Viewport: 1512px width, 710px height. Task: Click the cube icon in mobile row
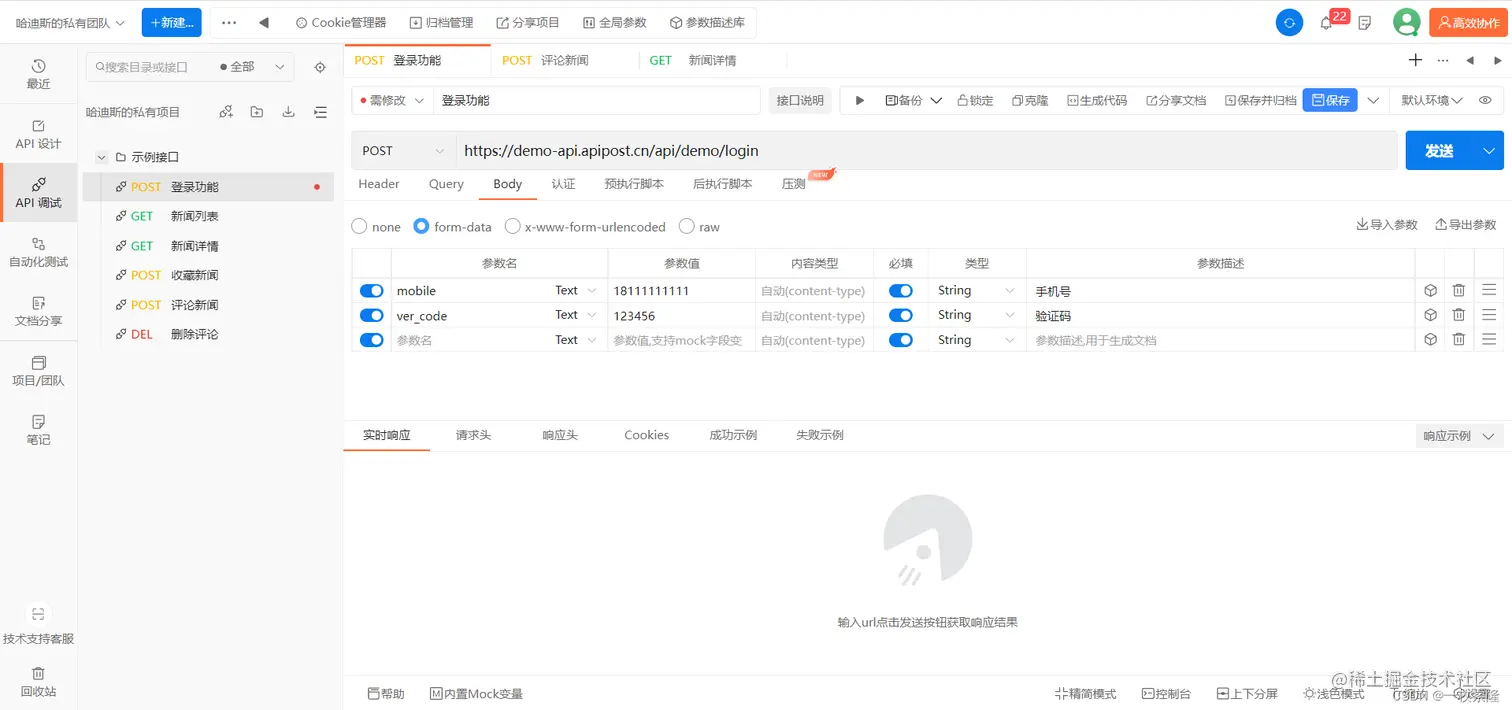1431,290
